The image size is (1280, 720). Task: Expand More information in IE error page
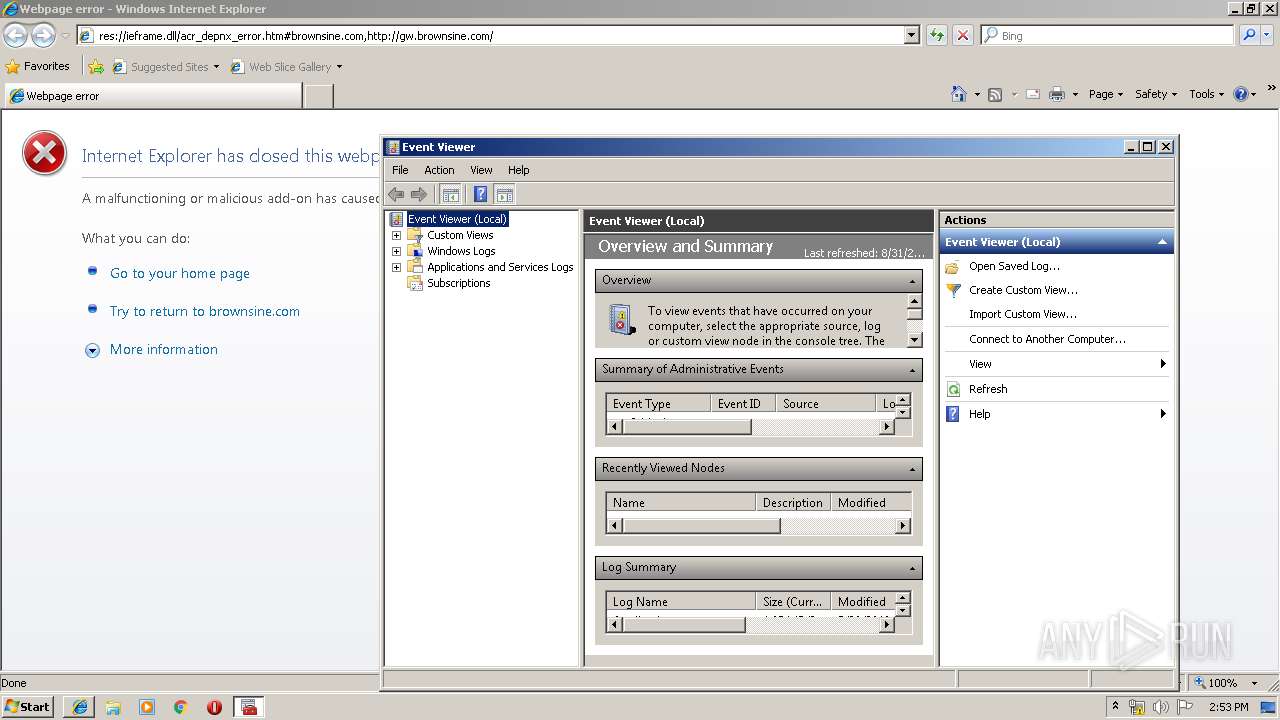pos(164,349)
